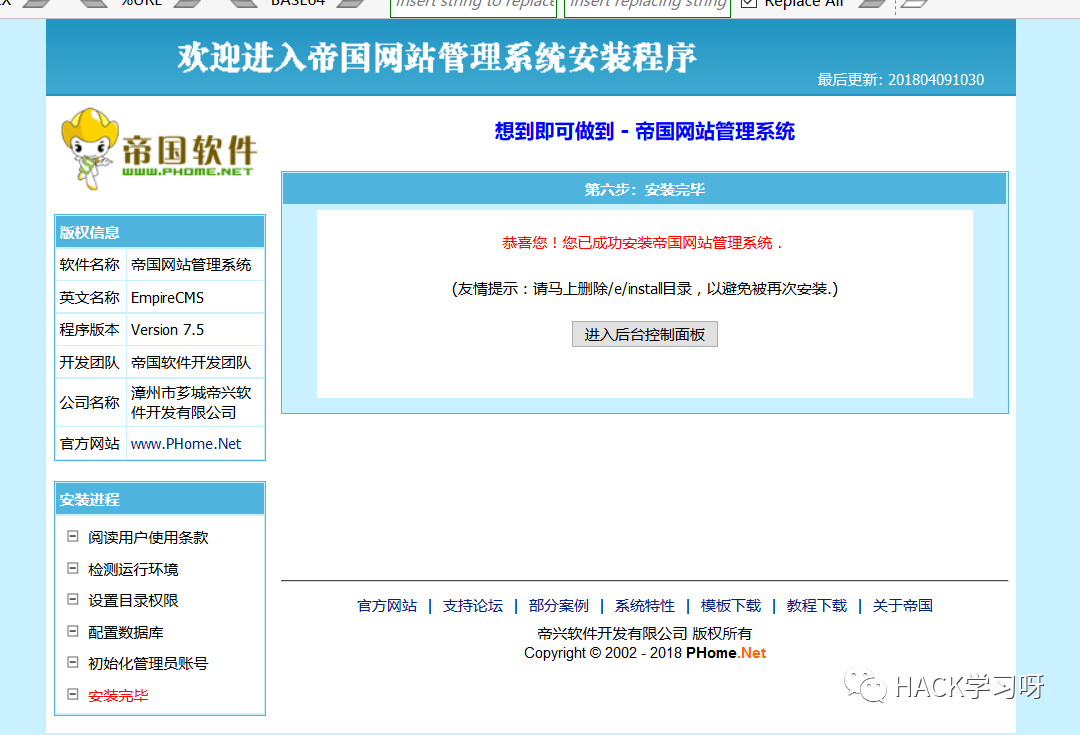Click the PHome.Net text in copyright line

726,653
